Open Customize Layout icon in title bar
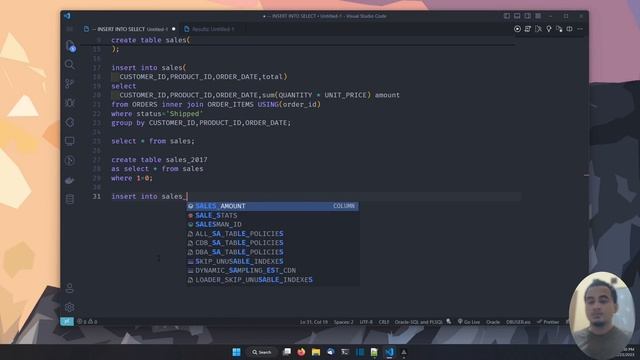Screen dimensions: 640x360 coord(538,16)
